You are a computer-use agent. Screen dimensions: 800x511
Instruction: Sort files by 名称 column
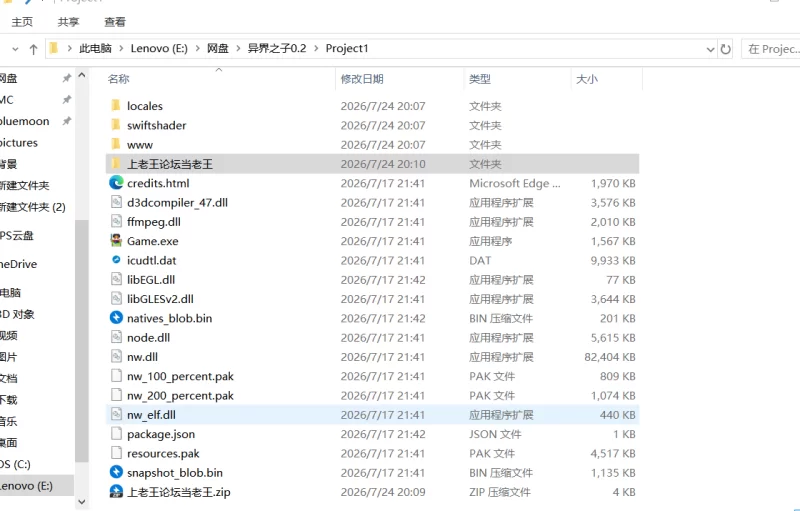[x=118, y=79]
